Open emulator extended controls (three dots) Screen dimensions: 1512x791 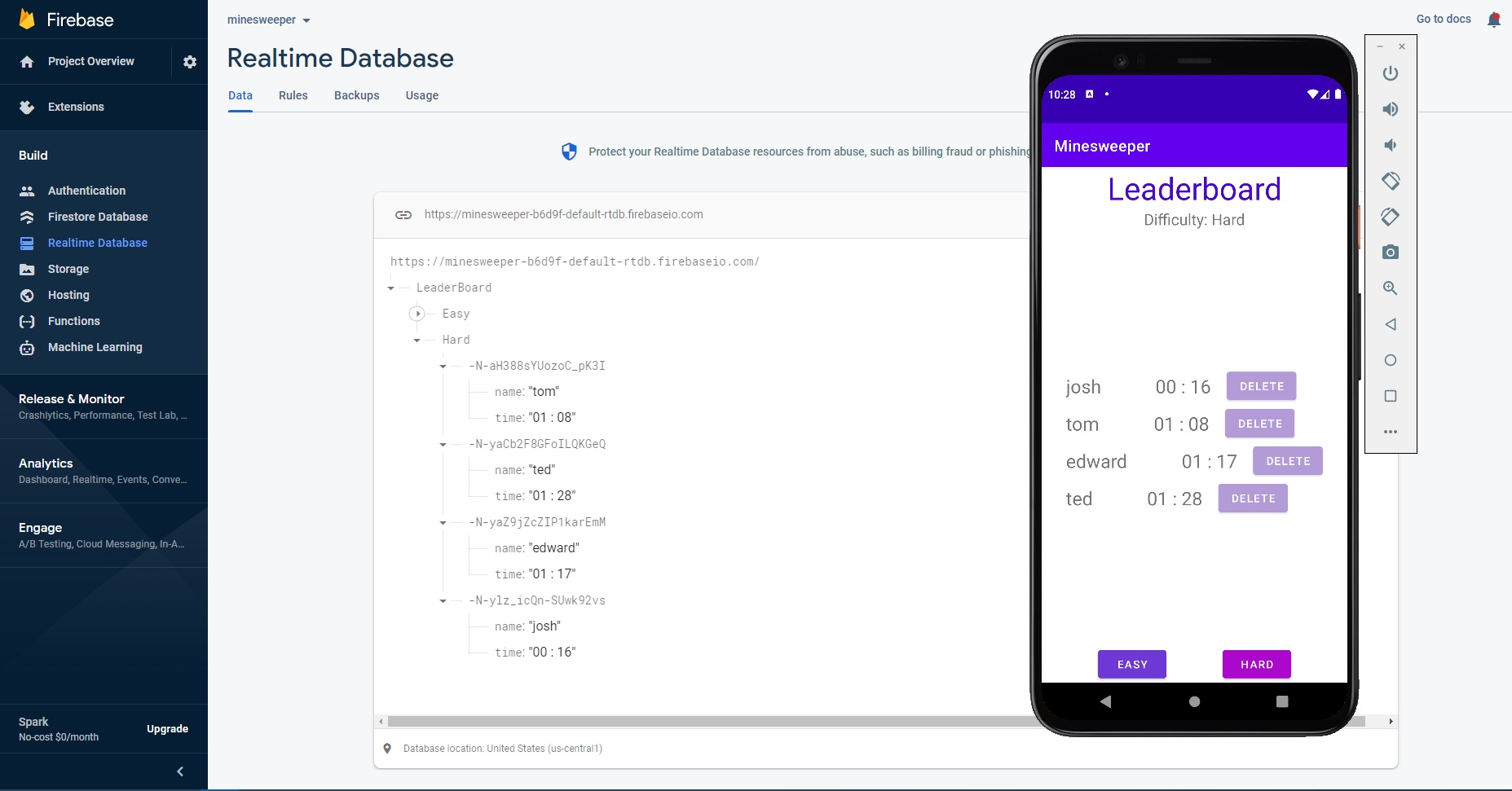(x=1391, y=432)
